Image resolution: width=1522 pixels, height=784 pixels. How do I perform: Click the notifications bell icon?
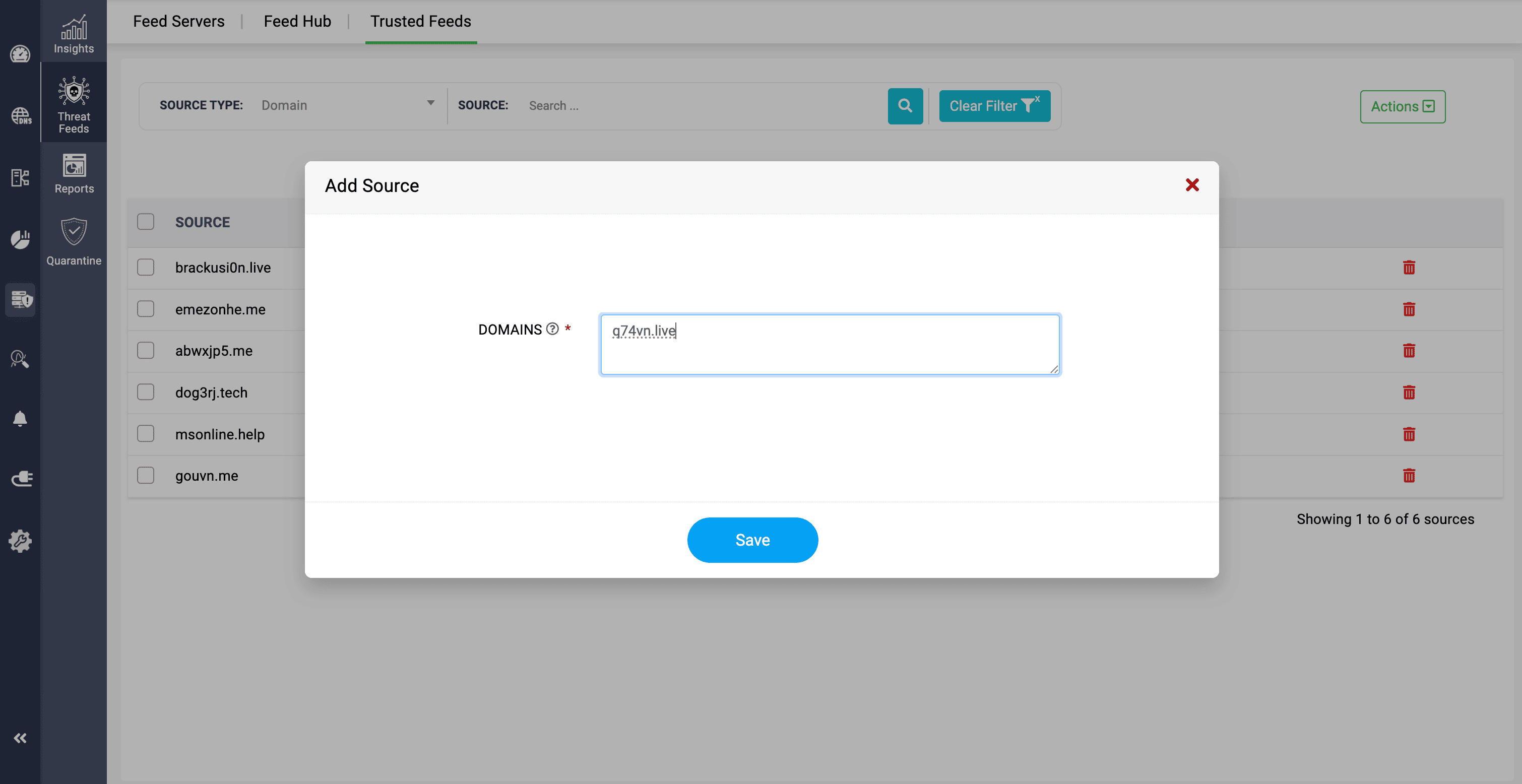tap(20, 418)
